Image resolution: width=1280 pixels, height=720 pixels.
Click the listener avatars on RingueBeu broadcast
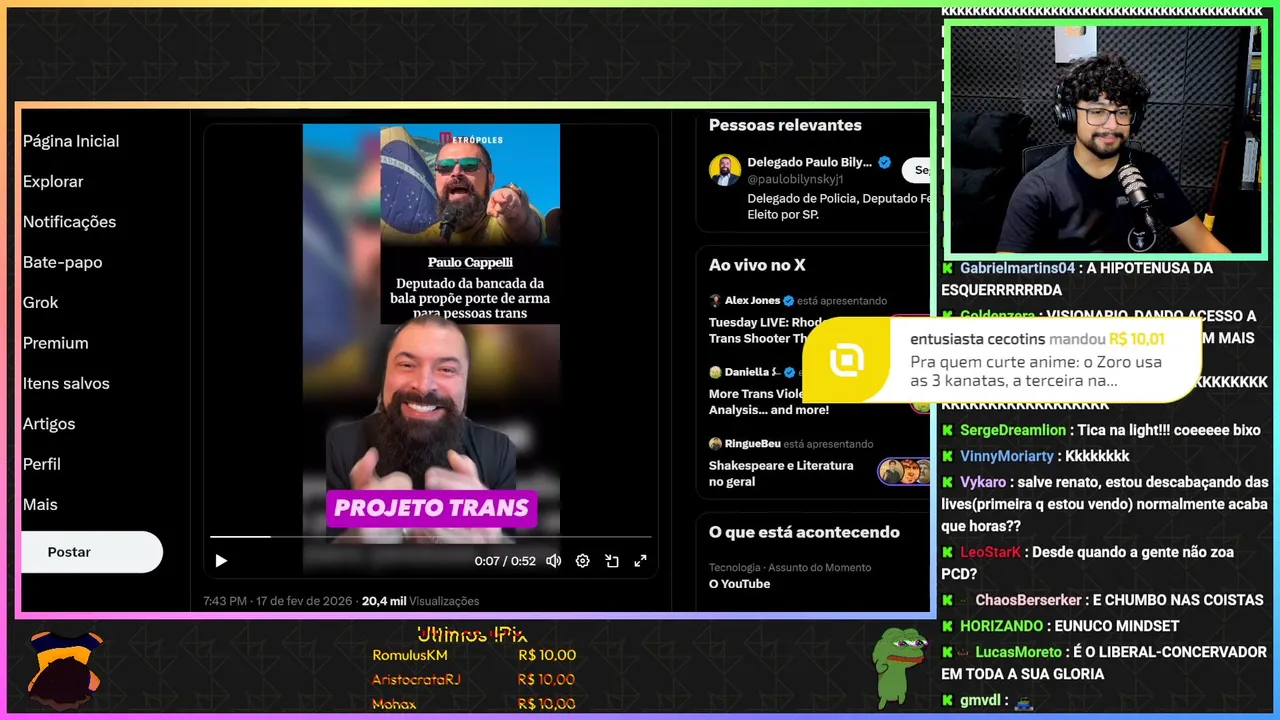point(904,471)
